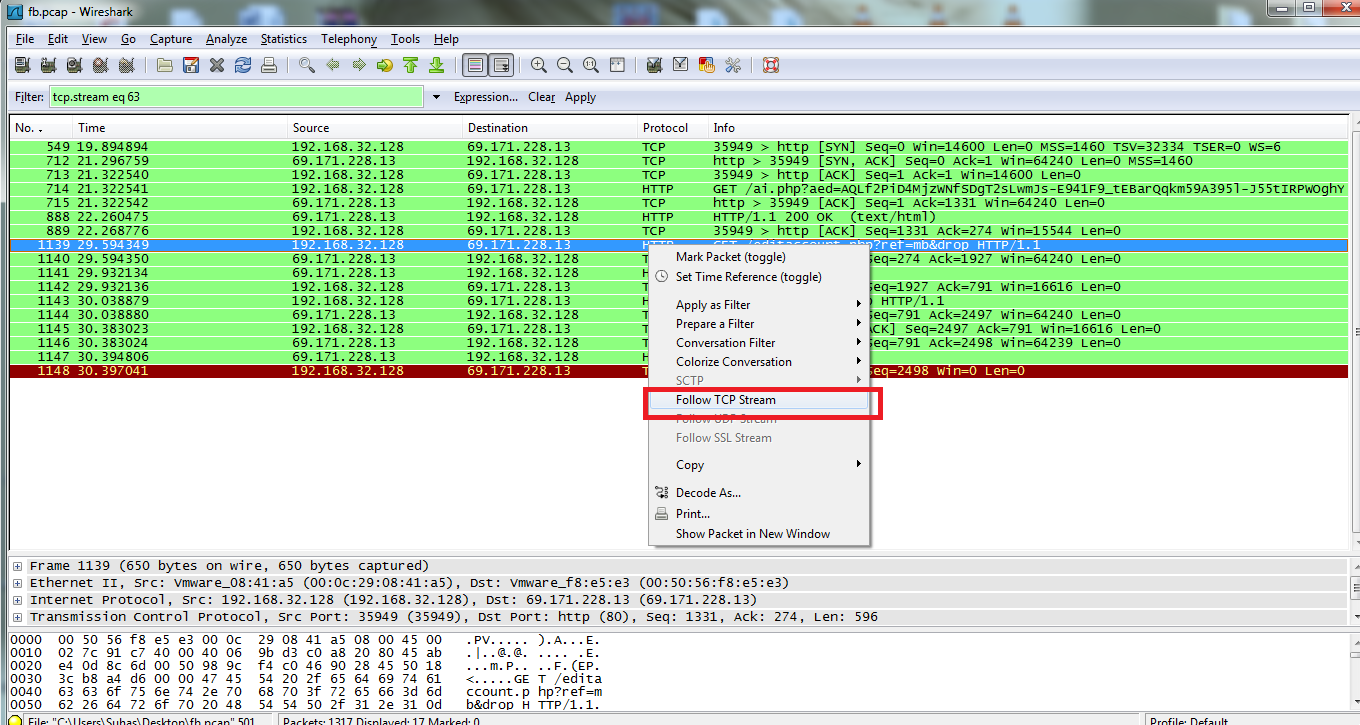Viewport: 1360px width, 725px height.
Task: Sort by the Time column header
Action: 180,128
